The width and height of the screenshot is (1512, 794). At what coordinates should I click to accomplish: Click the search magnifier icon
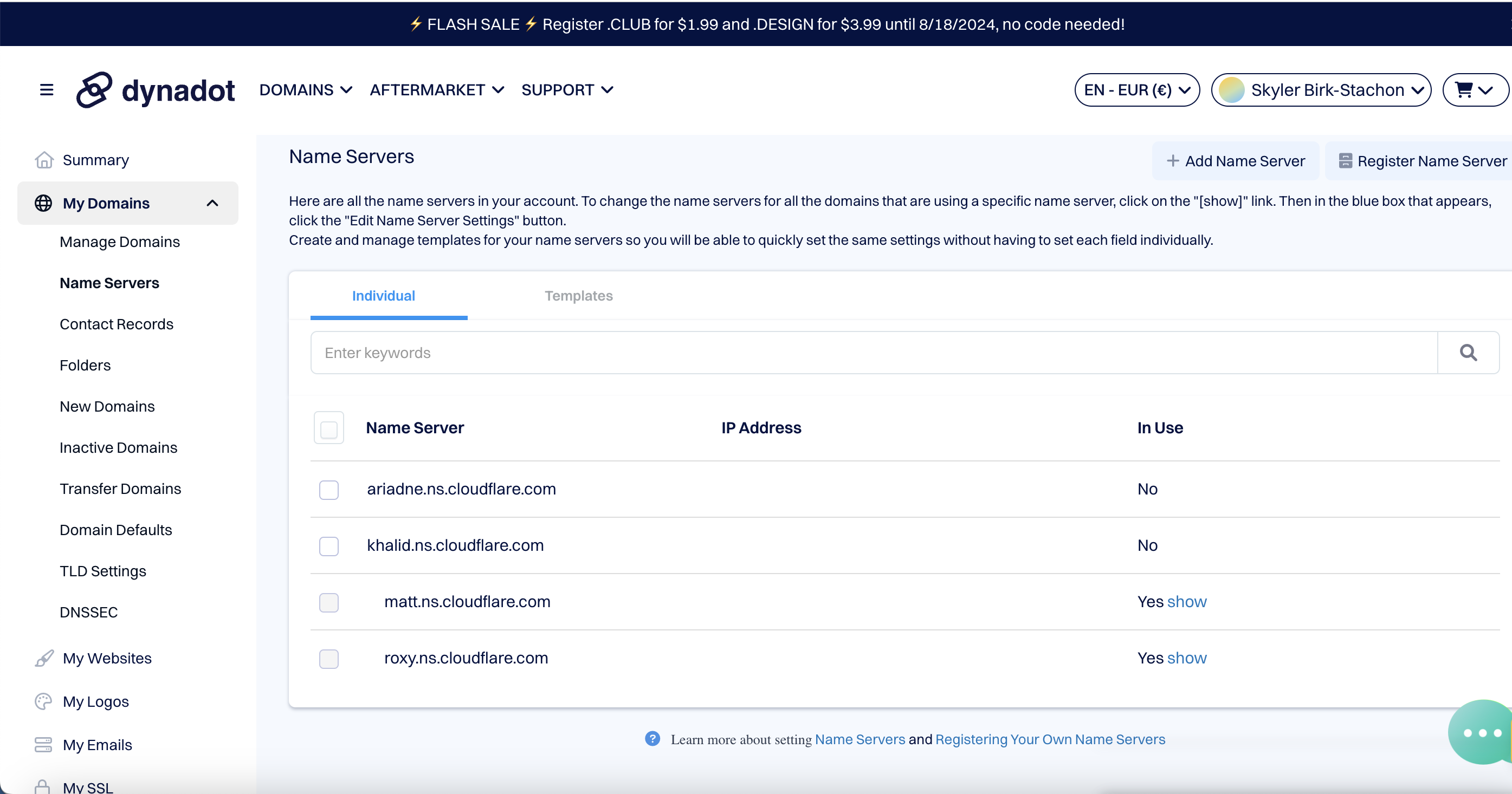tap(1468, 353)
